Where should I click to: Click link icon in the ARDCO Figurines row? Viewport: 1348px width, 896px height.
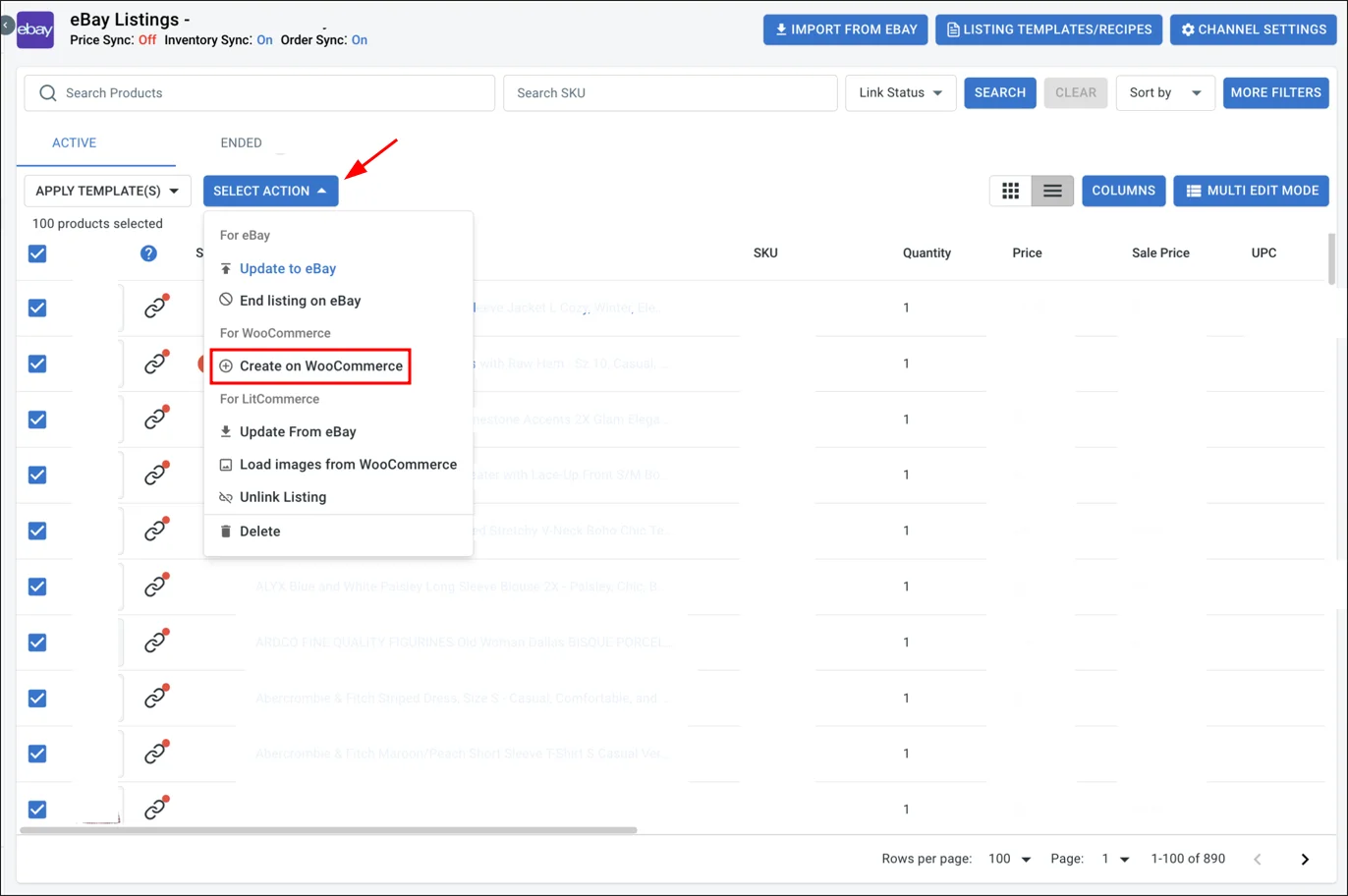[155, 643]
